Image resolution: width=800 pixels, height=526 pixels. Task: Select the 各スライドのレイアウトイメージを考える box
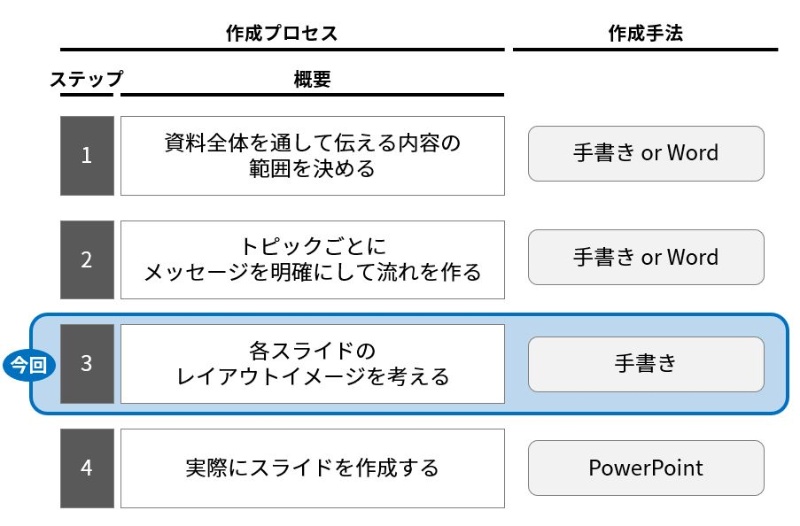click(312, 364)
